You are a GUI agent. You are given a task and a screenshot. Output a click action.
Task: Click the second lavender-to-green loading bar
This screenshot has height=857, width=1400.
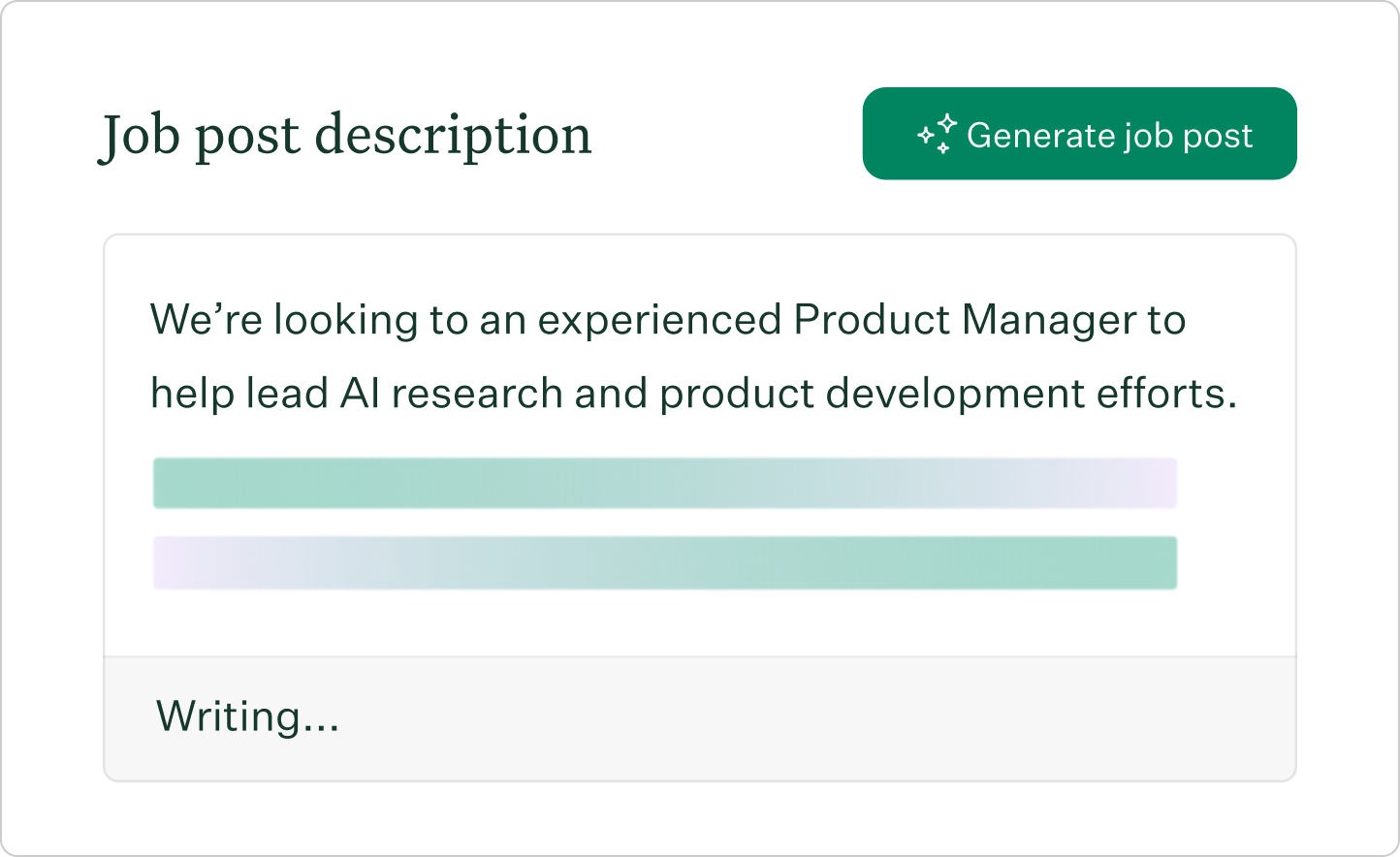[x=665, y=562]
